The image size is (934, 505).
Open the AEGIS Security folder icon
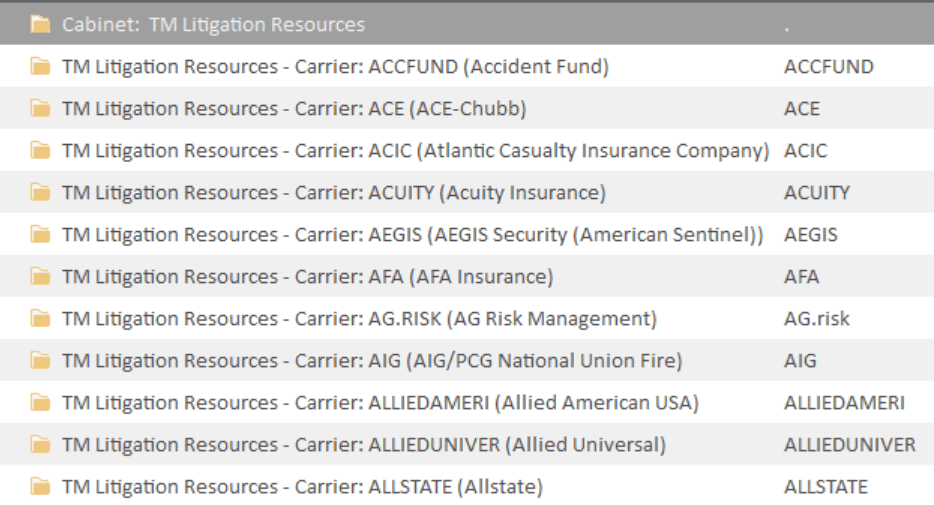click(x=41, y=235)
